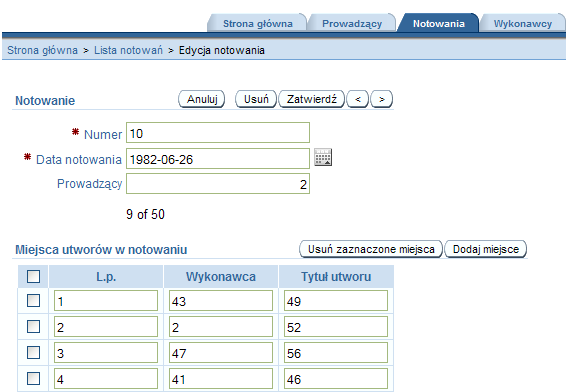Click Usuń zaznaczone miejsca button
Image resolution: width=568 pixels, height=392 pixels.
click(x=371, y=249)
